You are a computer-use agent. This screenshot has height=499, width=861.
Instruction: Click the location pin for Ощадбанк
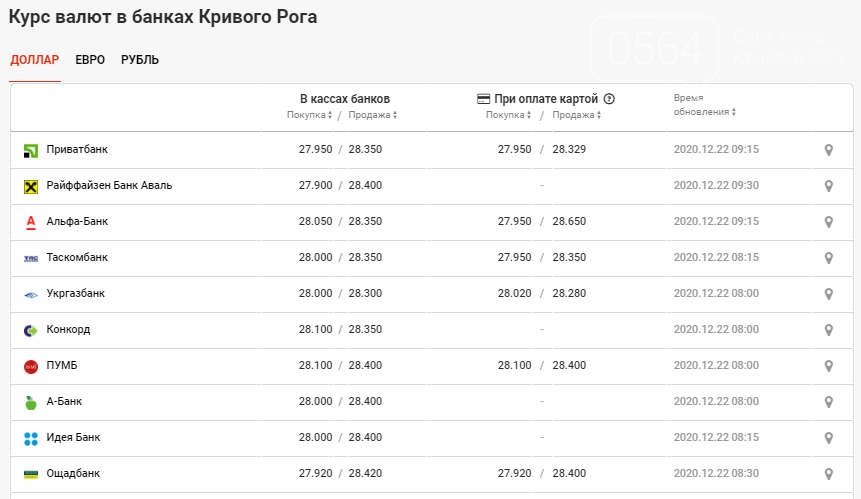[x=828, y=474]
